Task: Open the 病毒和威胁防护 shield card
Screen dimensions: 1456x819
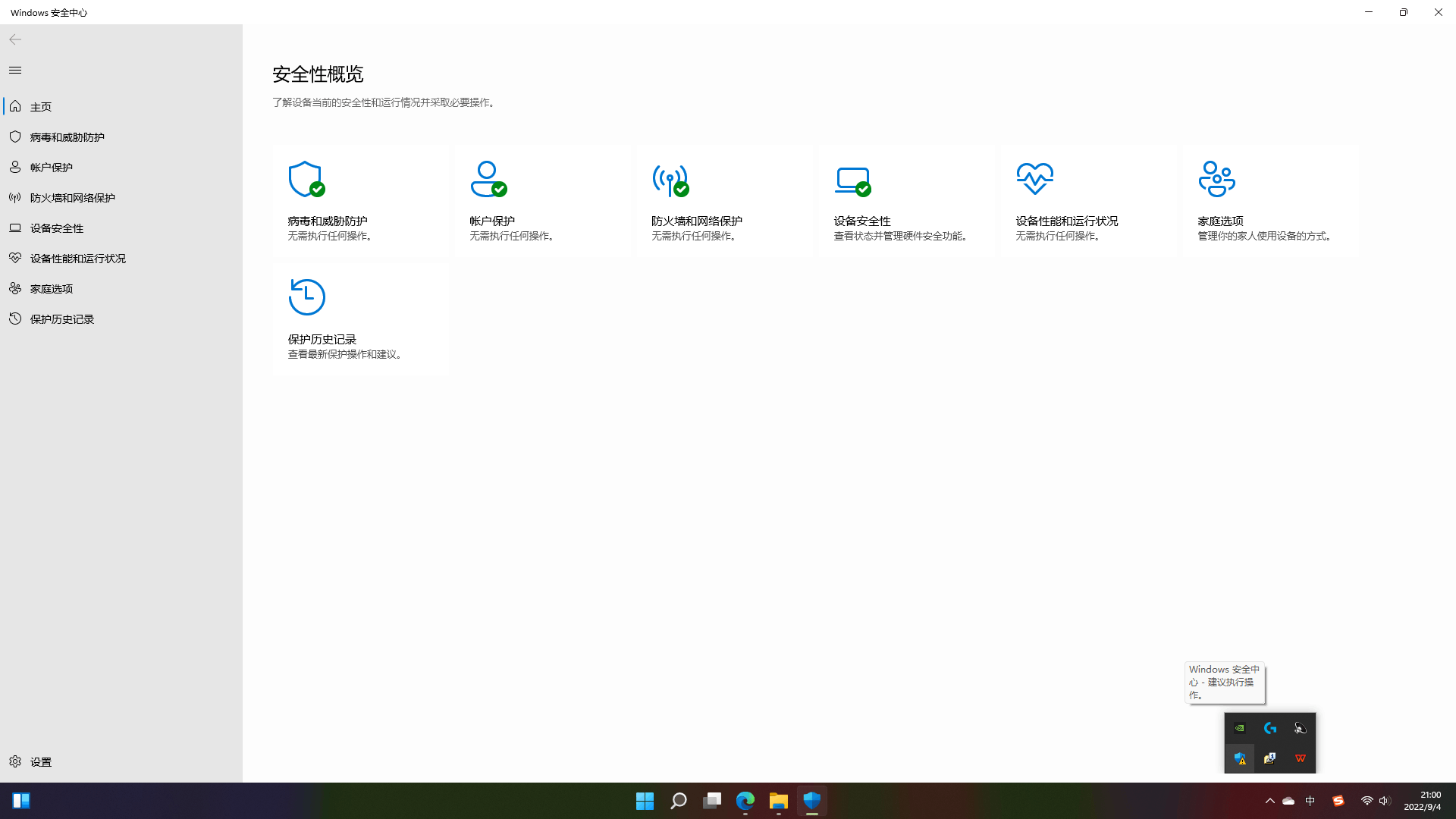Action: coord(361,202)
